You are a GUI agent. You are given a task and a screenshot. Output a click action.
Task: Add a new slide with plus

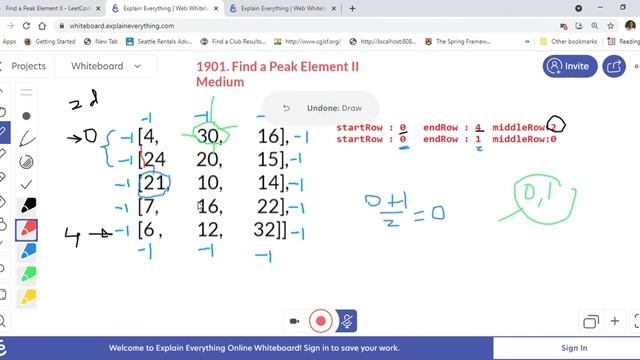[615, 321]
